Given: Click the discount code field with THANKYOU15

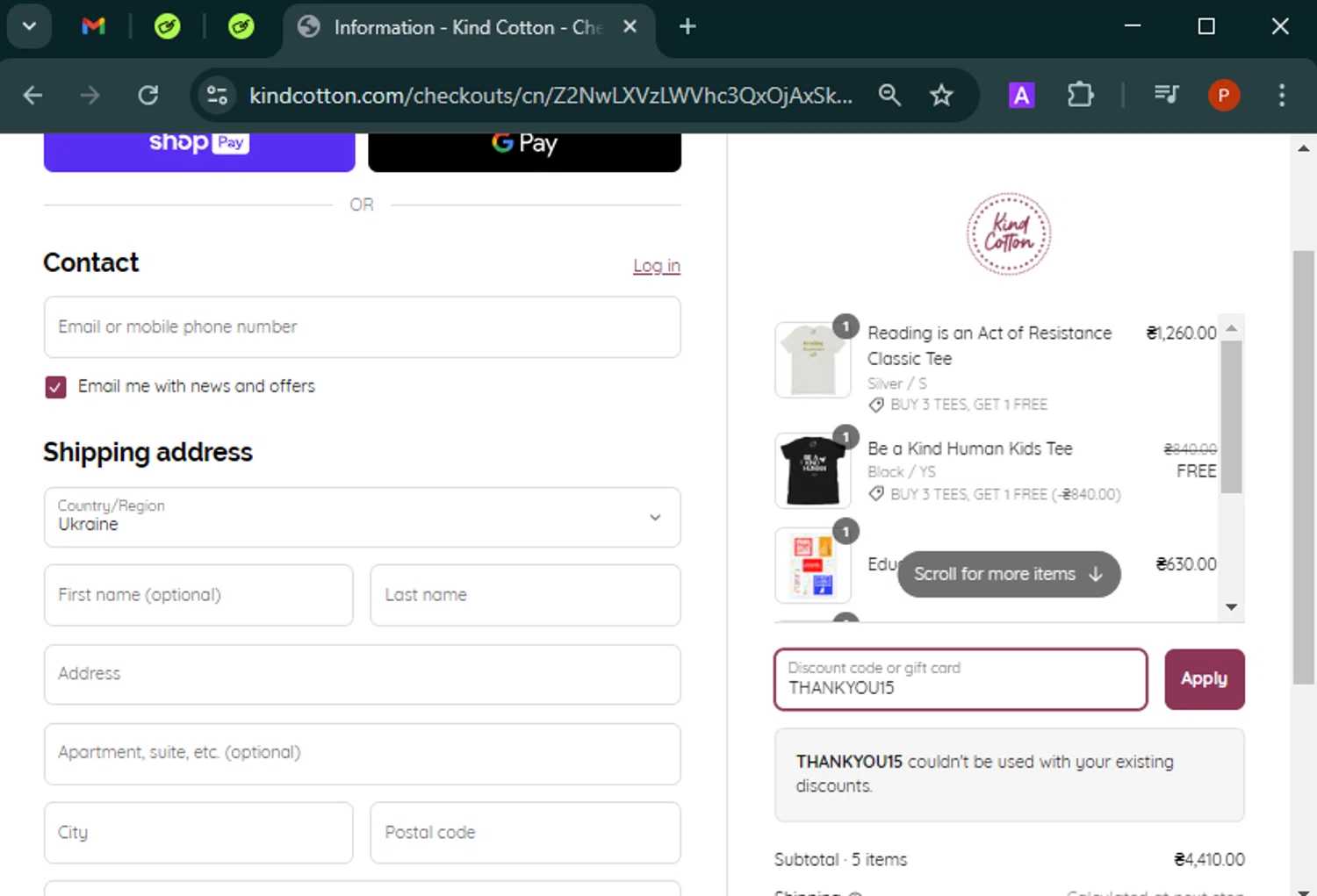Looking at the screenshot, I should tap(961, 679).
